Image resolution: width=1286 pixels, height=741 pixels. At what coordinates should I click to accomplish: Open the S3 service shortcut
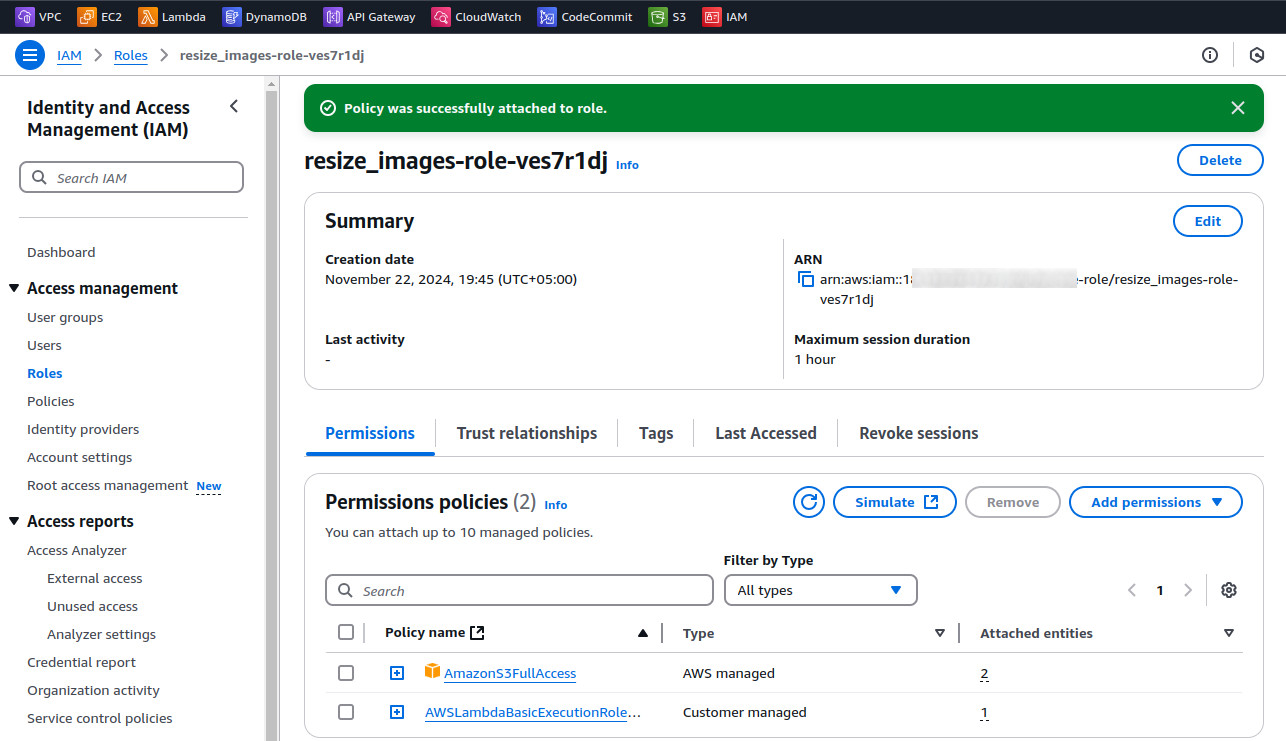pyautogui.click(x=668, y=16)
